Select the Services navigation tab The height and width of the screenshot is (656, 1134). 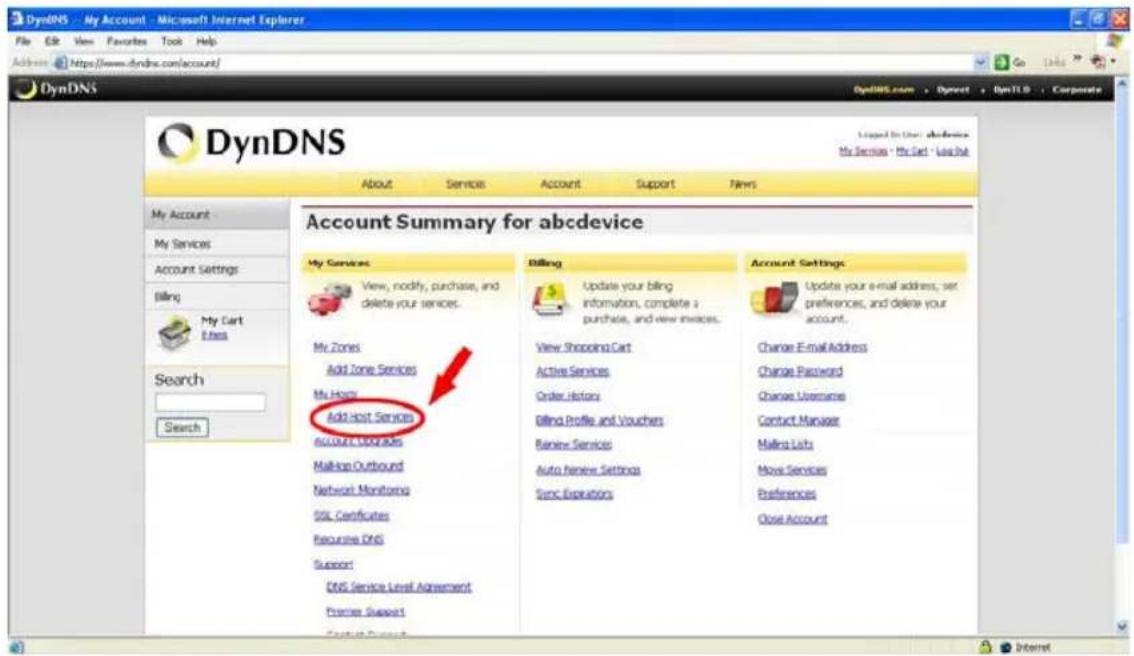click(465, 184)
